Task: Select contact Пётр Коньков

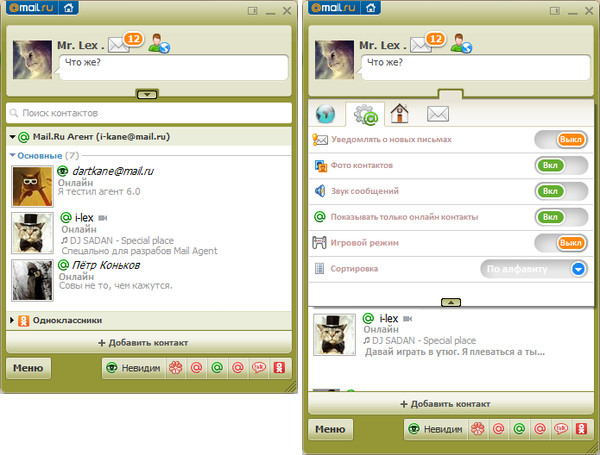Action: pyautogui.click(x=149, y=280)
